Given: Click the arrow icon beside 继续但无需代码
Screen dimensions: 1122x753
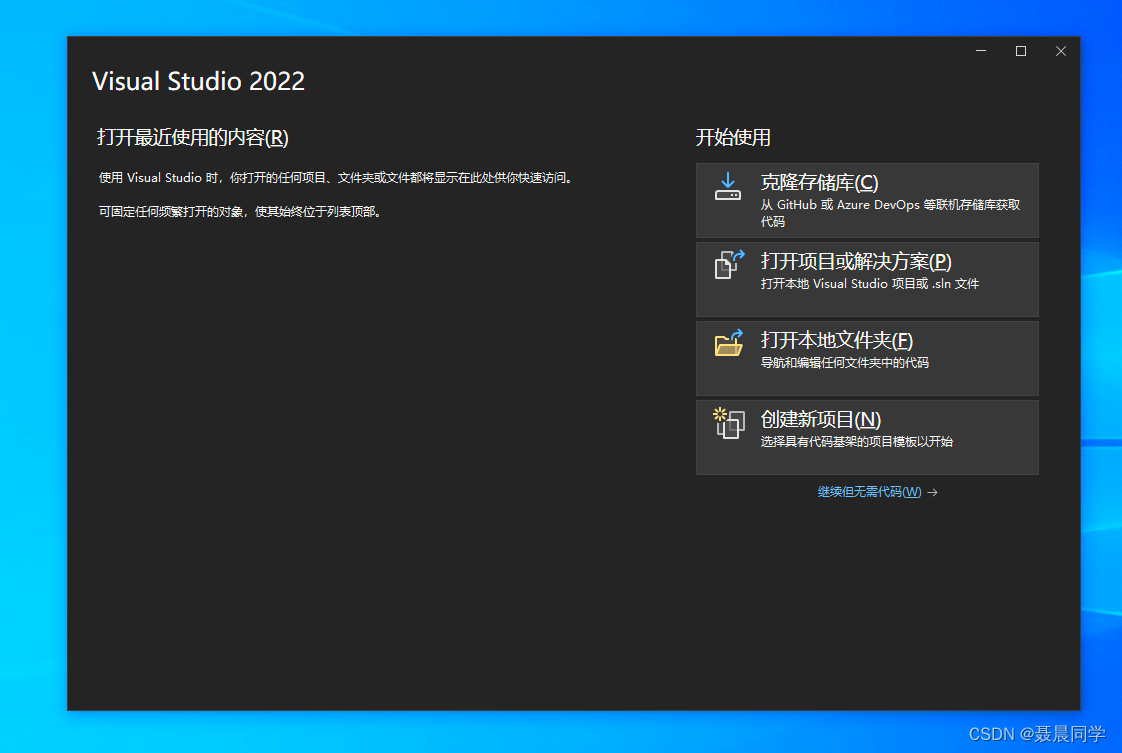Looking at the screenshot, I should (x=932, y=492).
